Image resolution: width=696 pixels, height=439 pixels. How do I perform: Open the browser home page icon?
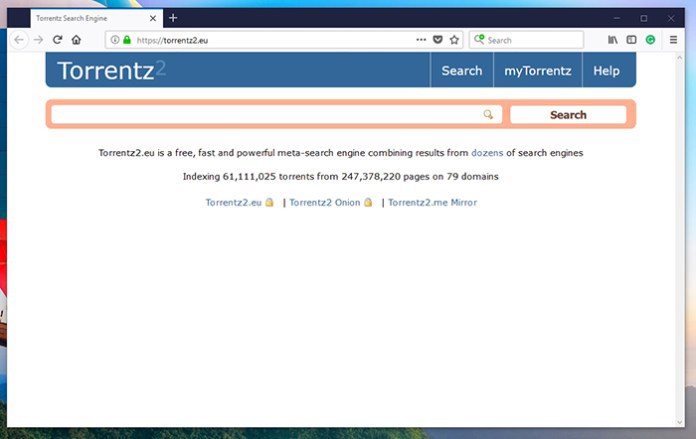(x=76, y=40)
